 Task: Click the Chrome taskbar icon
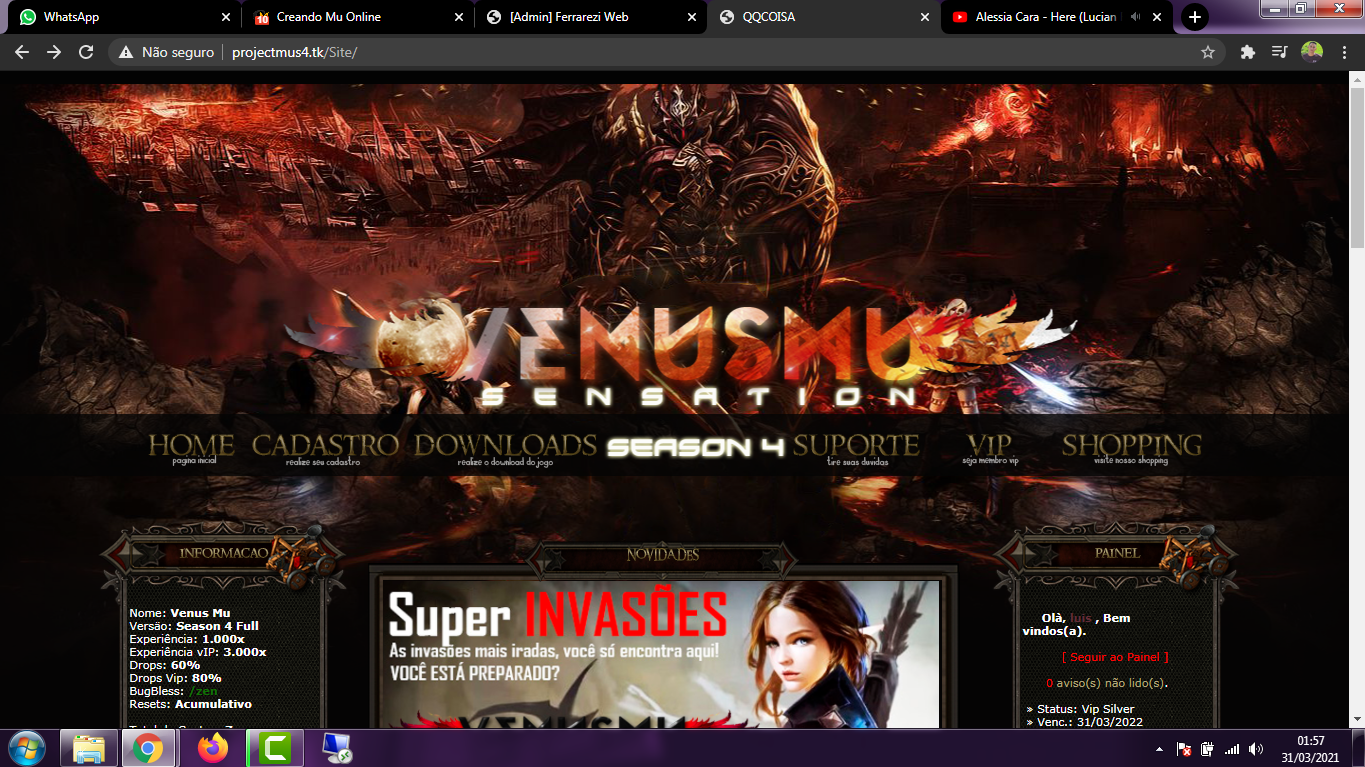[x=149, y=748]
